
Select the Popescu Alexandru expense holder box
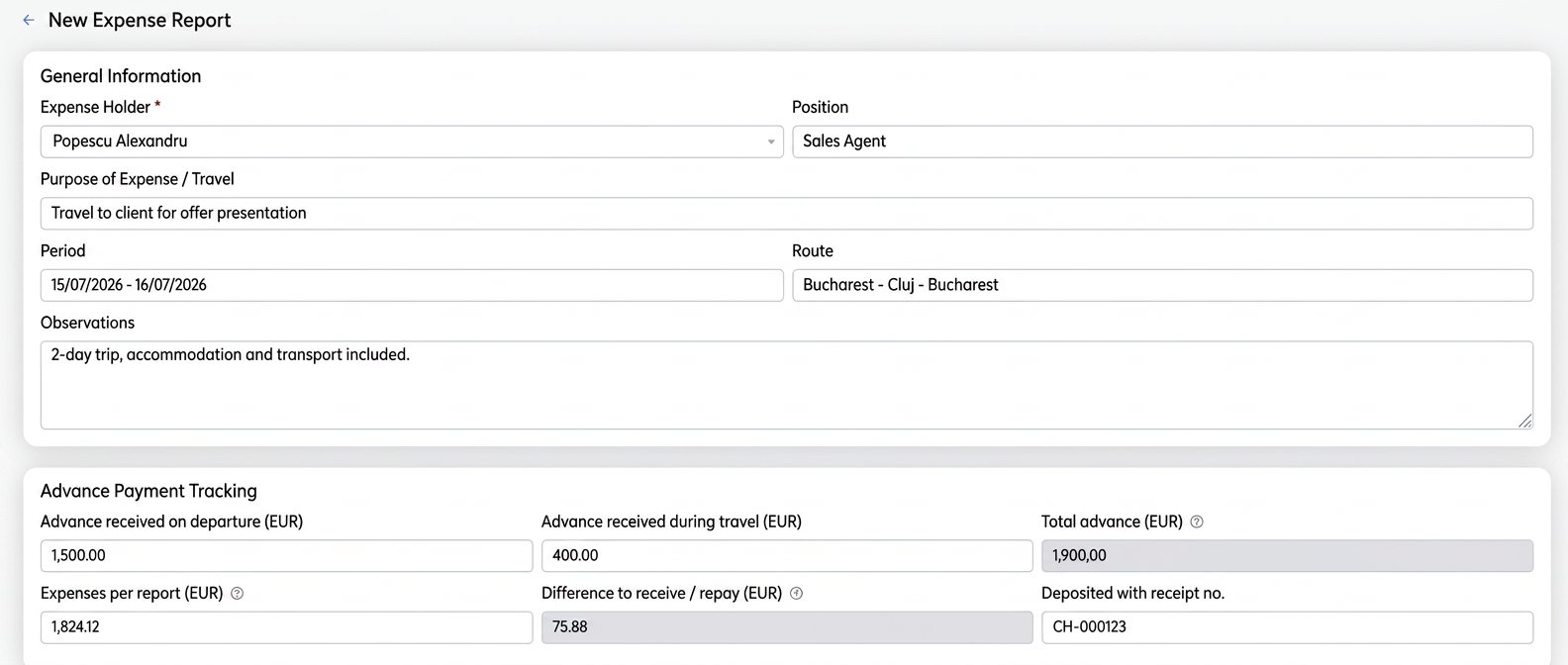coord(412,142)
